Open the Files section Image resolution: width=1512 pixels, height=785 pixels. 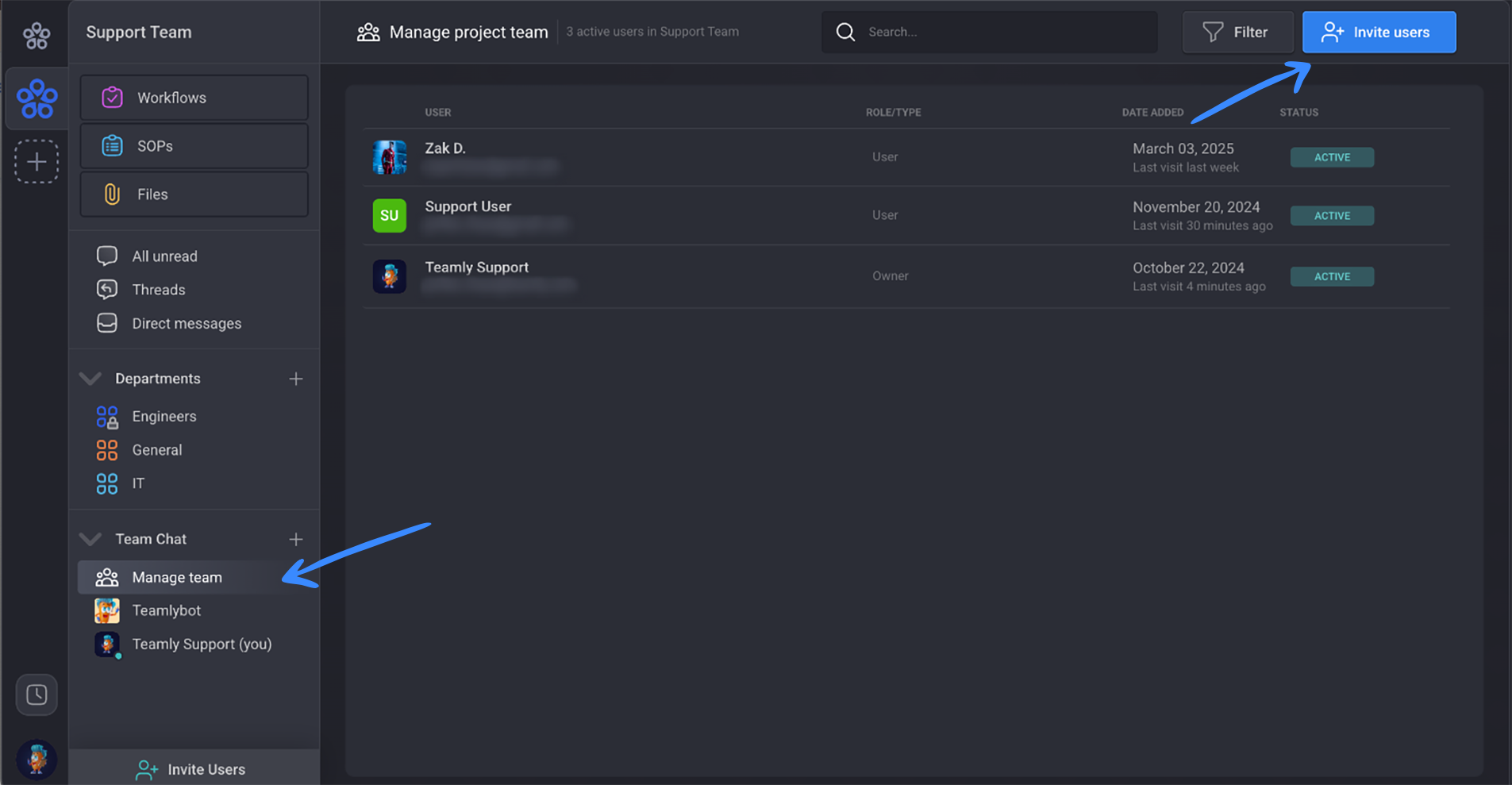pos(194,194)
